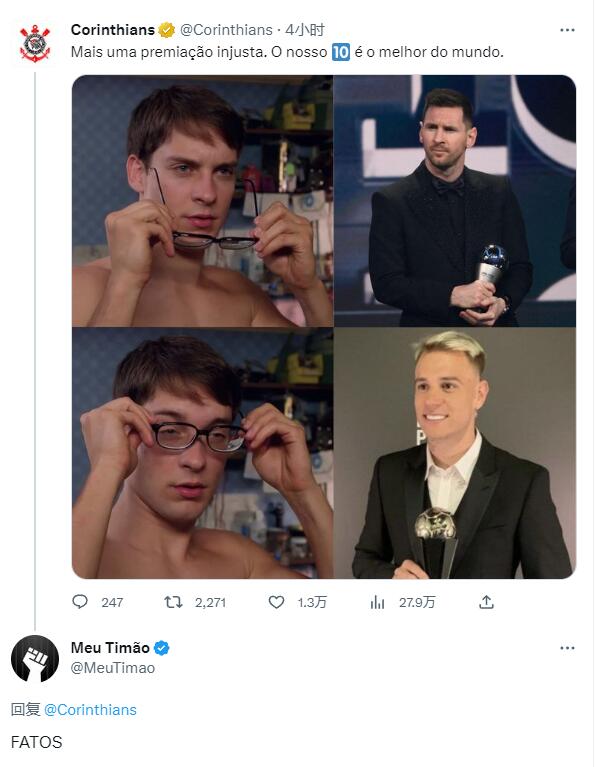The width and height of the screenshot is (595, 767).
Task: View the bottom-right image of blond man with trophy
Action: pyautogui.click(x=455, y=453)
